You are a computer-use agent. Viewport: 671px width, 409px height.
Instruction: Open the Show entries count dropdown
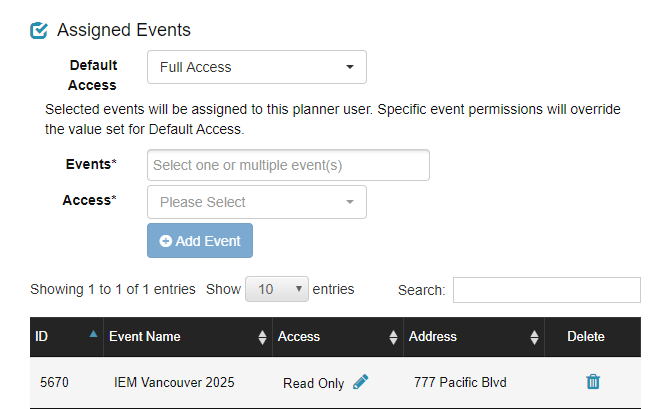277,289
